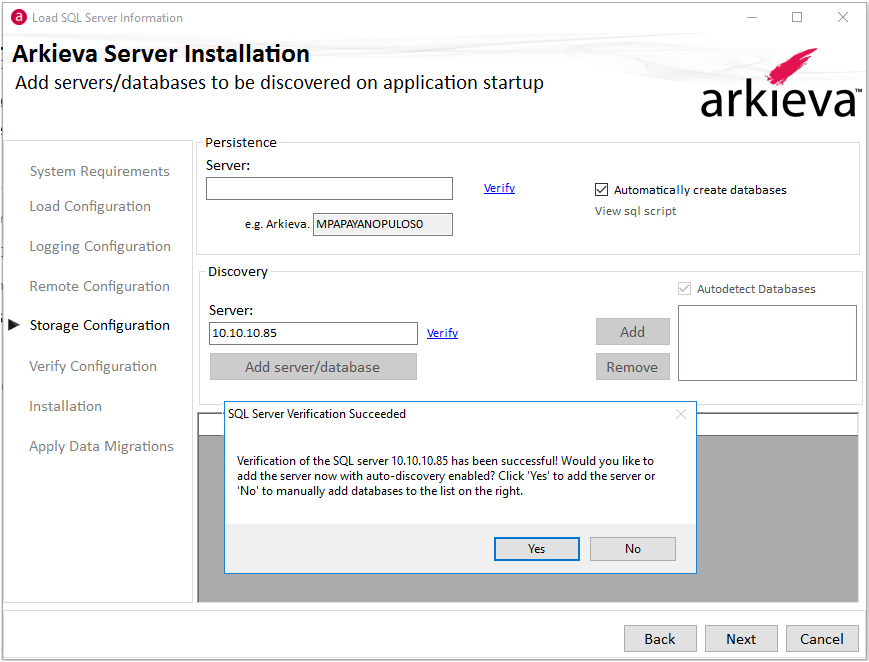Click the 'e.g. Arkieva.' label
The width and height of the screenshot is (869, 662).
(x=277, y=224)
